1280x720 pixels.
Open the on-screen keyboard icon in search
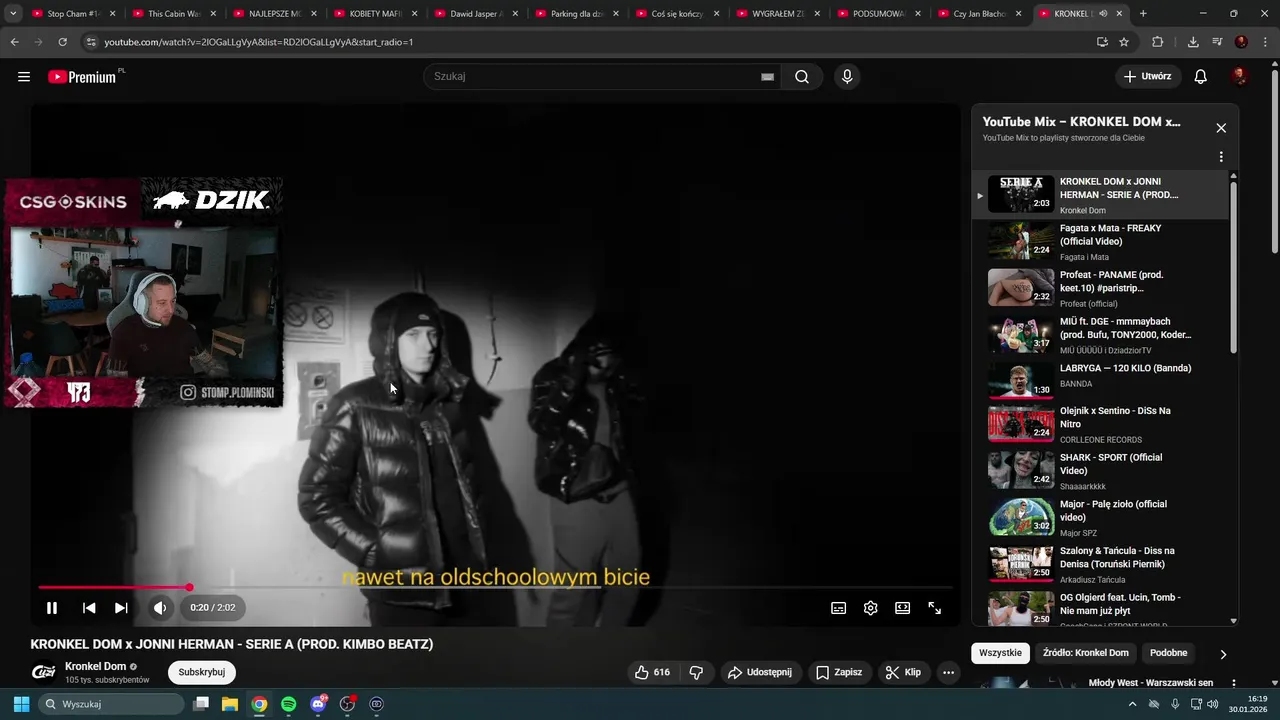coord(767,77)
